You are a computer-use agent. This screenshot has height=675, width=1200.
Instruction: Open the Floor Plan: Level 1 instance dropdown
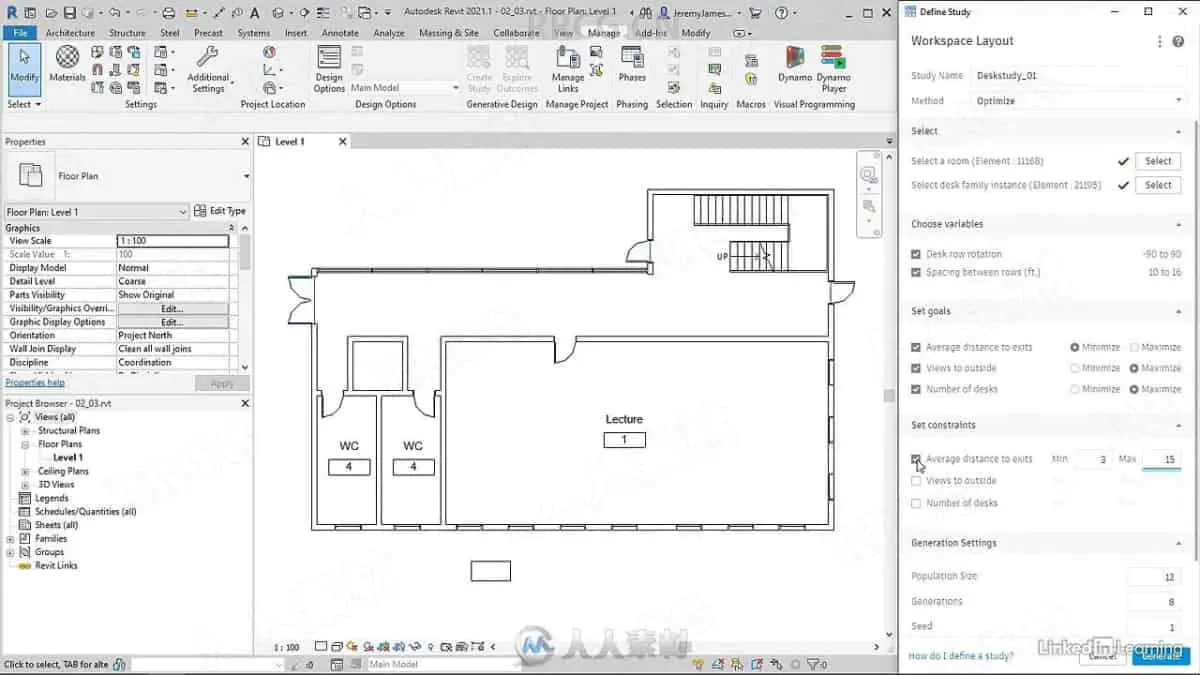pos(96,212)
